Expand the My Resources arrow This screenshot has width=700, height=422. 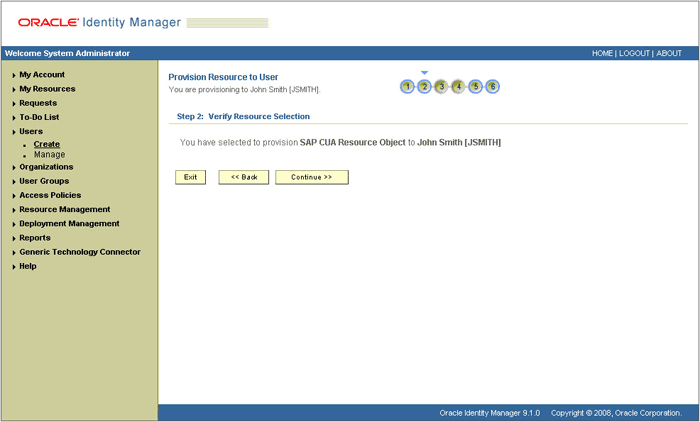coord(14,90)
